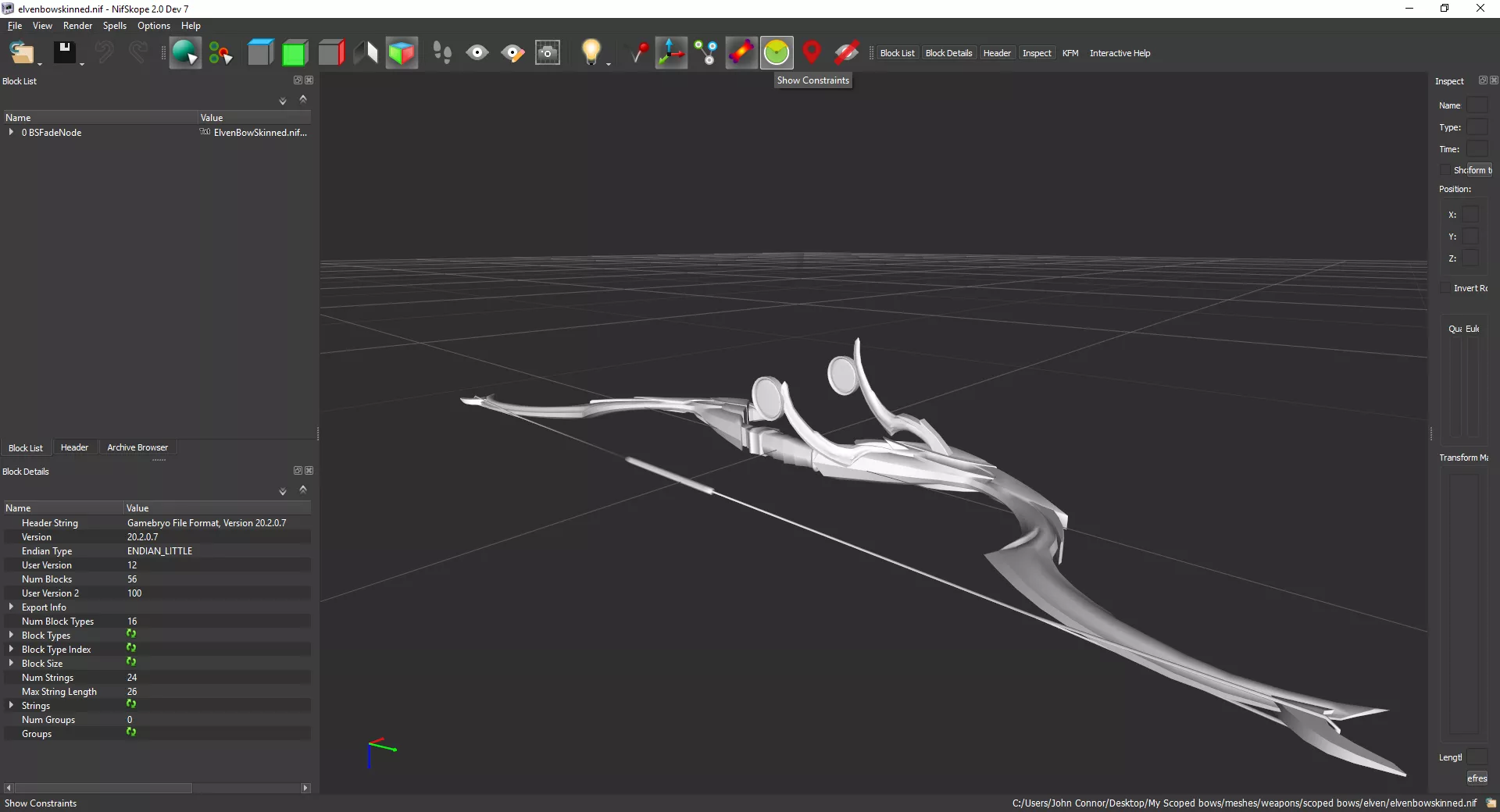1500x812 pixels.
Task: Click the Header toolbar button
Action: (997, 53)
